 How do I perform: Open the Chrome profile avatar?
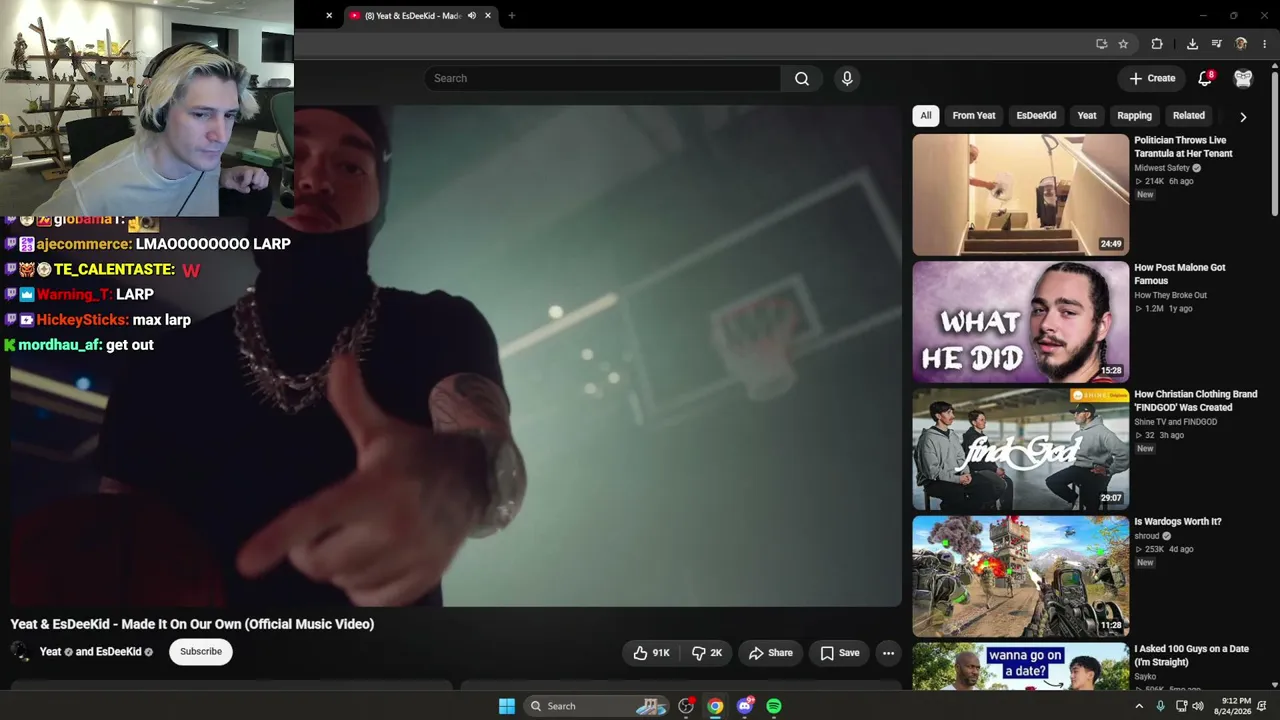click(x=1241, y=44)
